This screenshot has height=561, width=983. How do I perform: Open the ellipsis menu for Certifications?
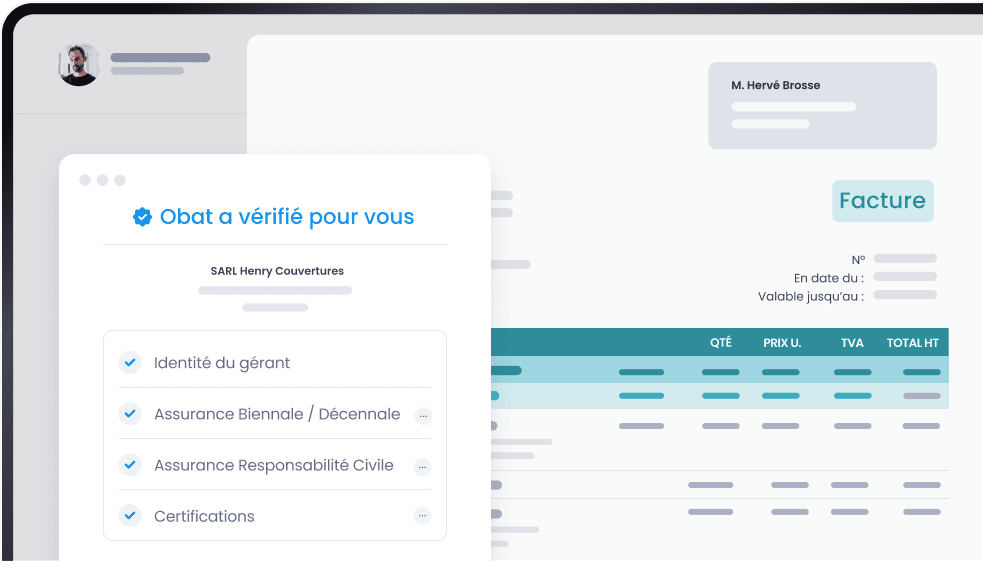pos(423,516)
